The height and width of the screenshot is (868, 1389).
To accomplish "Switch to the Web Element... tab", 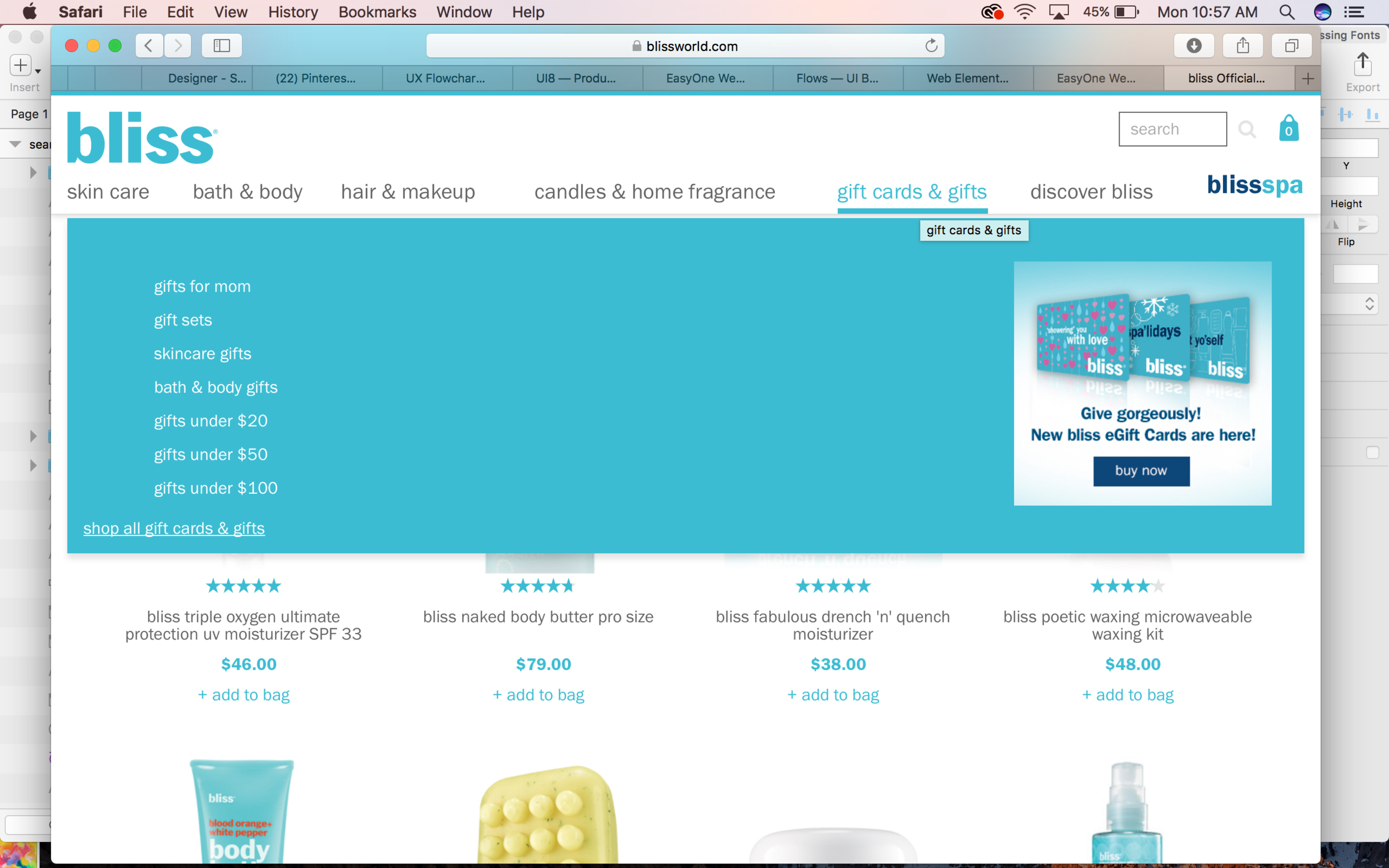I will tap(967, 79).
